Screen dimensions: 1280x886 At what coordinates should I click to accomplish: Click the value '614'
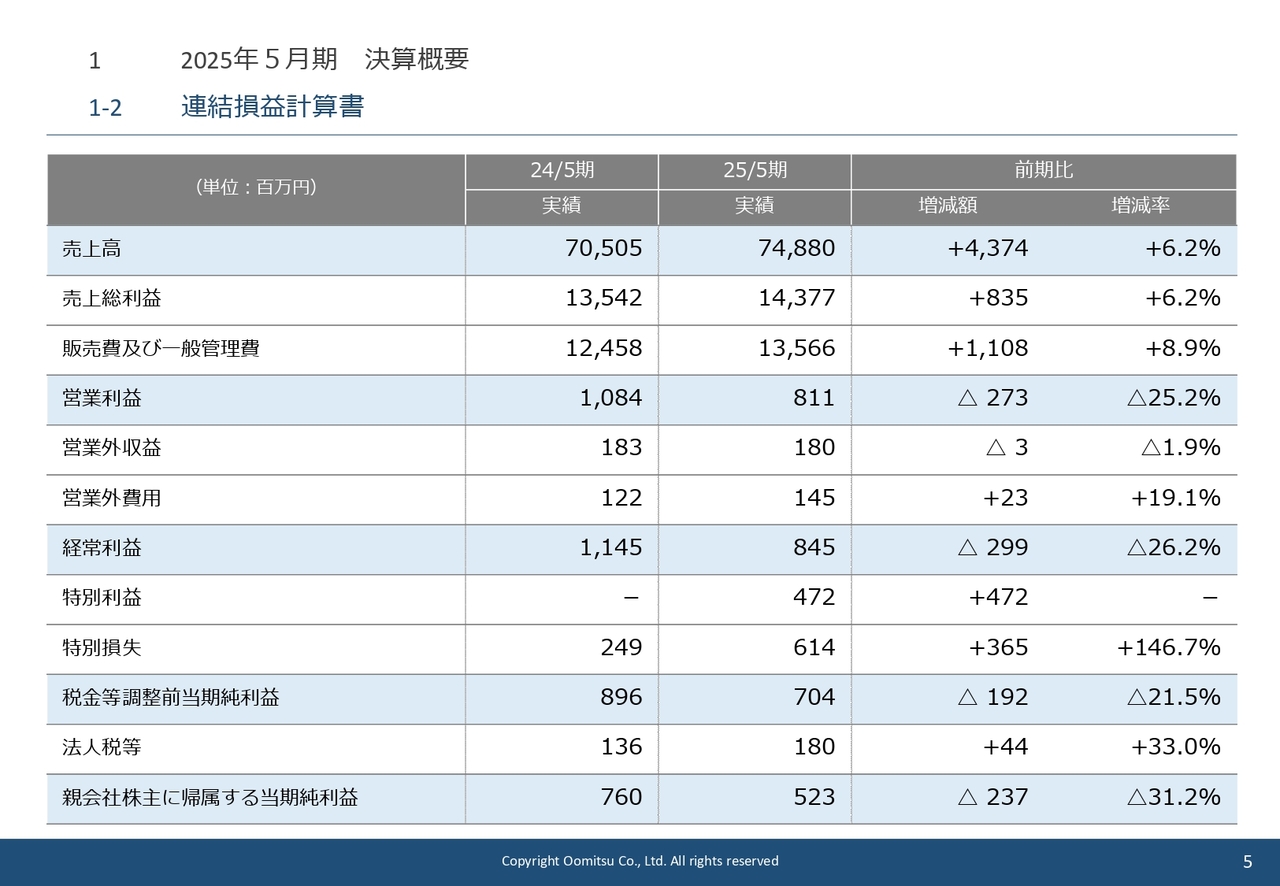(815, 647)
